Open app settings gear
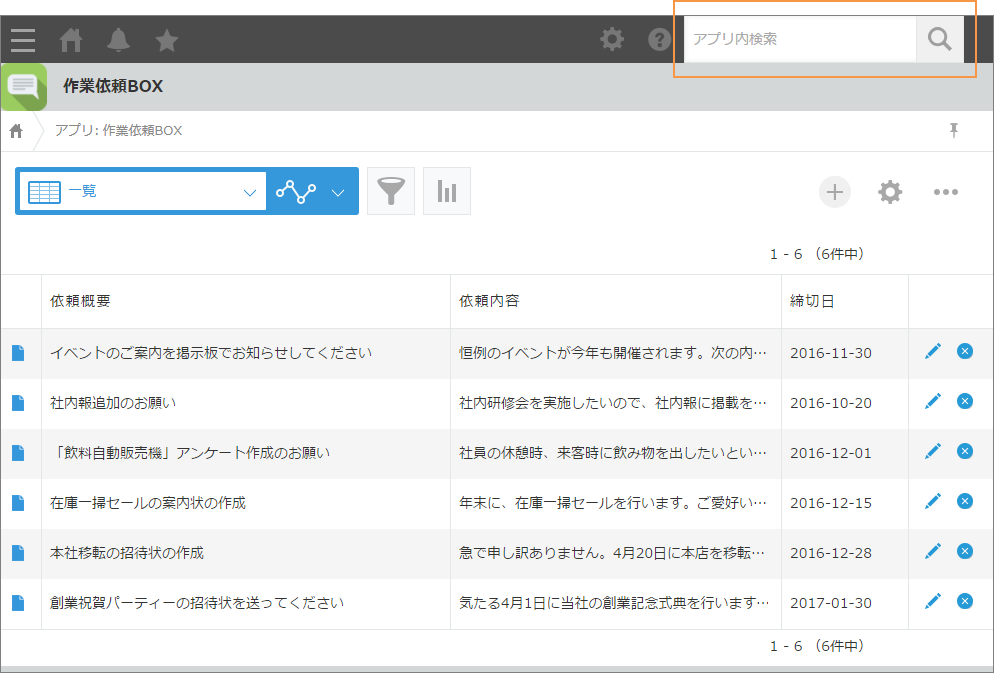The image size is (994, 673). coord(890,192)
